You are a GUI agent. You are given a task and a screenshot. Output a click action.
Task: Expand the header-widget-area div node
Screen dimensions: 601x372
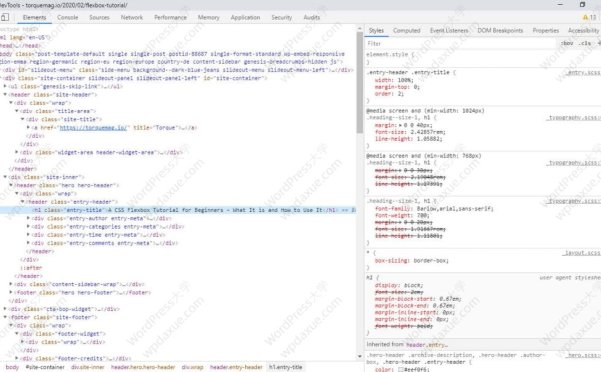click(x=16, y=152)
